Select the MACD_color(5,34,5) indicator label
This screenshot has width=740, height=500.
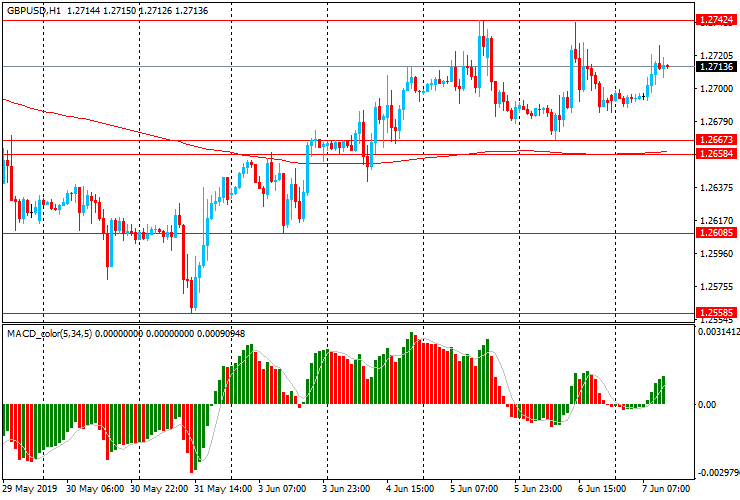[x=50, y=333]
